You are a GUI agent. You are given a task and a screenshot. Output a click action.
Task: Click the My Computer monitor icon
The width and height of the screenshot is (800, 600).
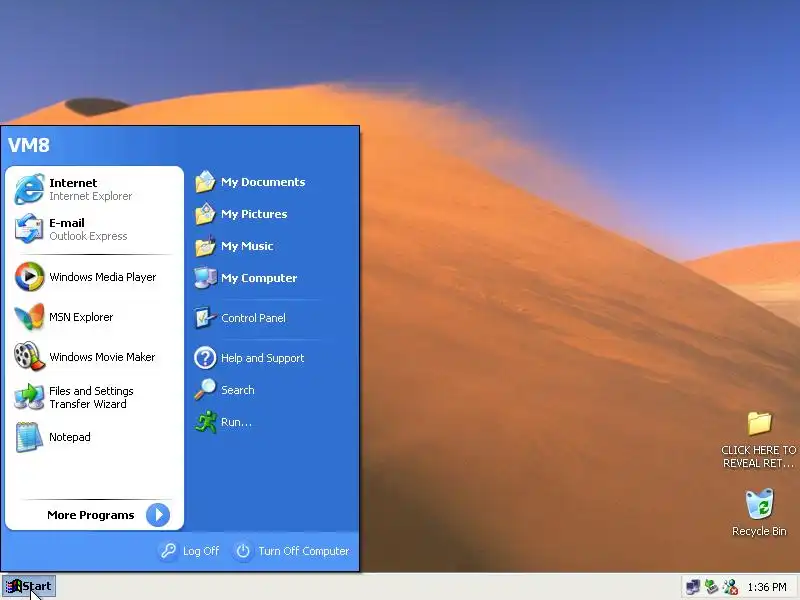[205, 278]
